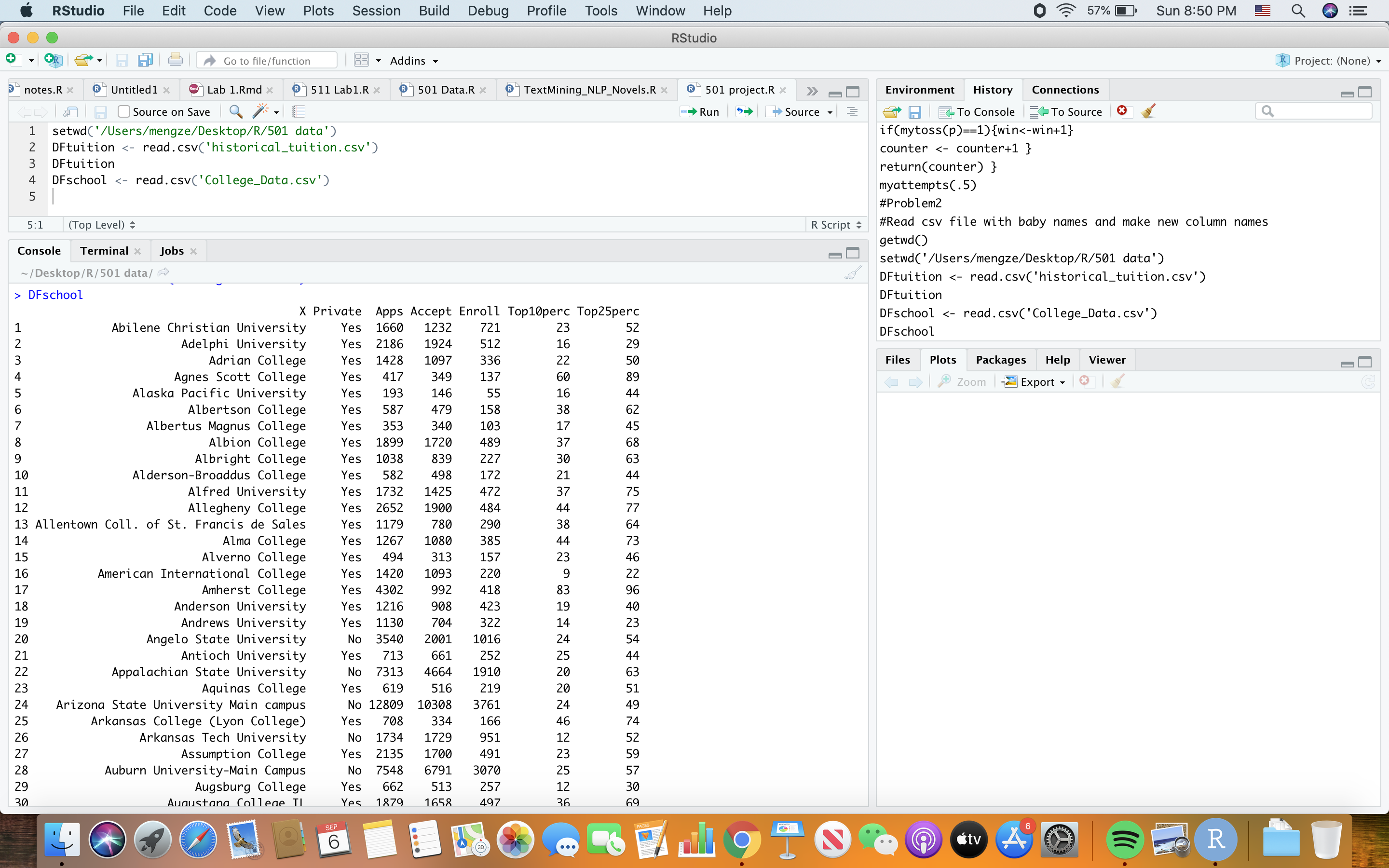Image resolution: width=1389 pixels, height=868 pixels.
Task: Open the Project (None) dropdown
Action: point(1328,60)
